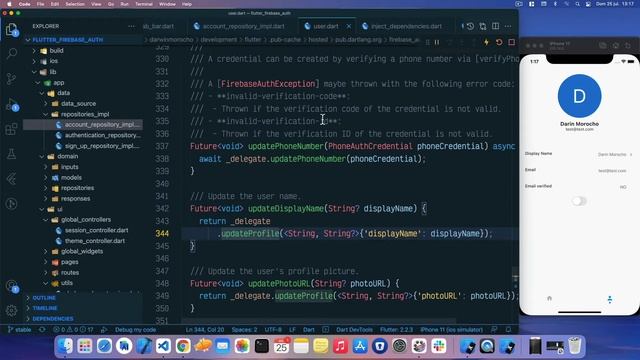Select the profile tab in simulator bottom bar
The height and width of the screenshot is (360, 640).
609,299
